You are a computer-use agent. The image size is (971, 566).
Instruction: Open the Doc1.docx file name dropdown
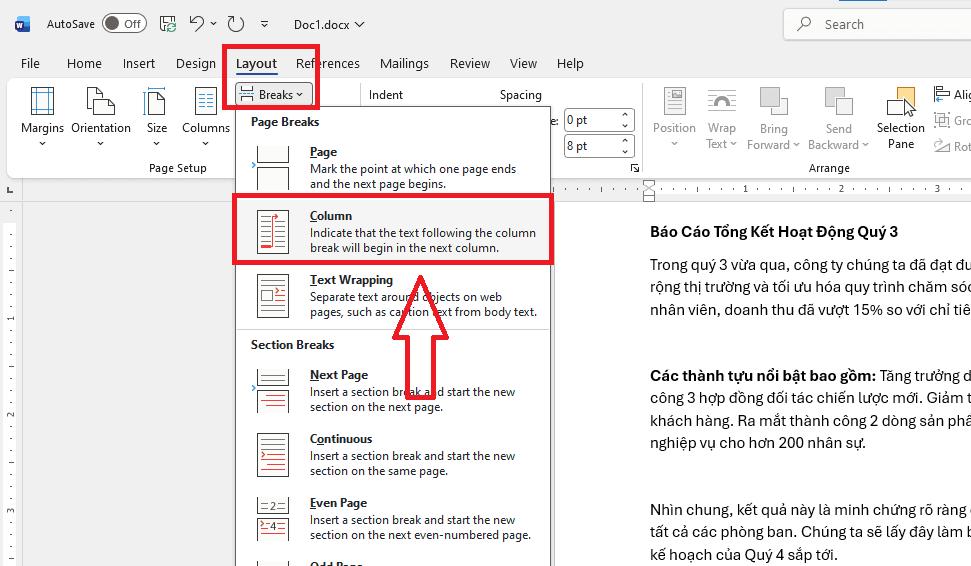coord(329,25)
